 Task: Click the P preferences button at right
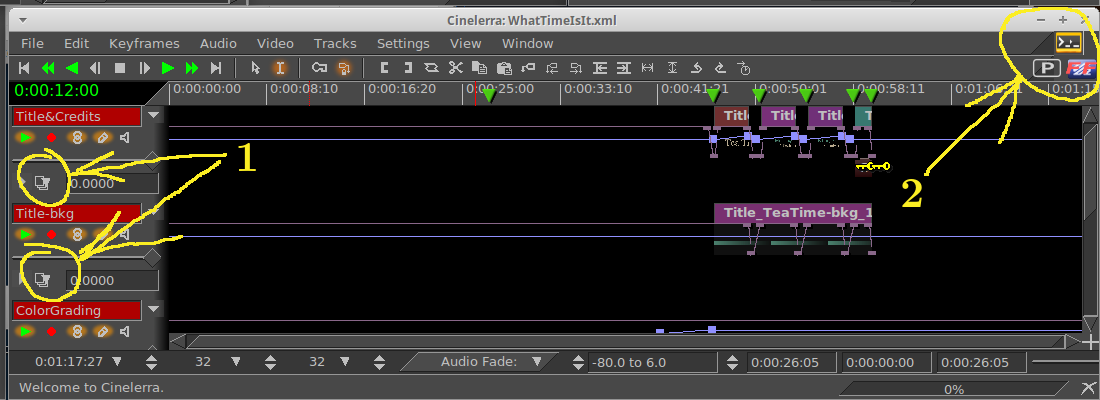click(x=1046, y=68)
